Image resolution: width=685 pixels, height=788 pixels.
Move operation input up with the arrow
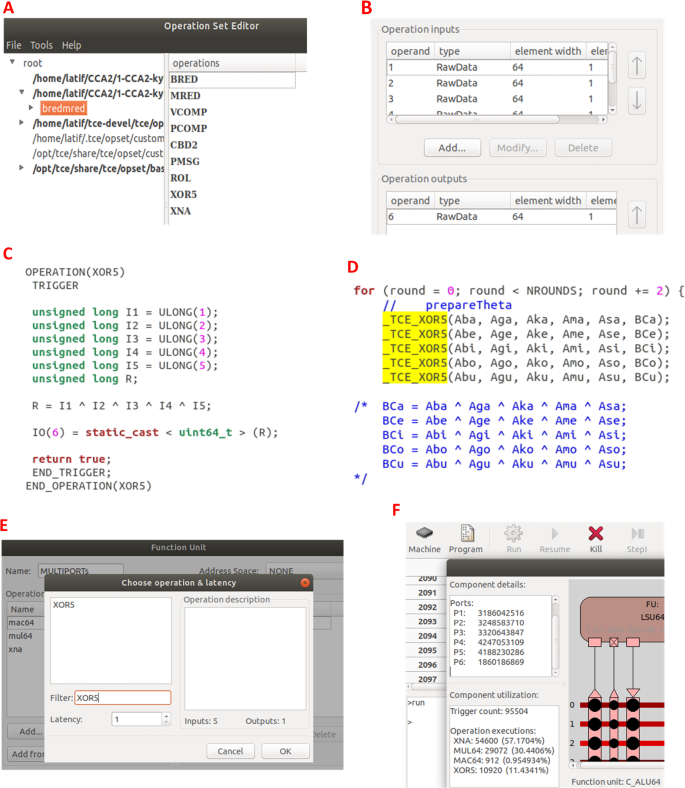pyautogui.click(x=637, y=66)
